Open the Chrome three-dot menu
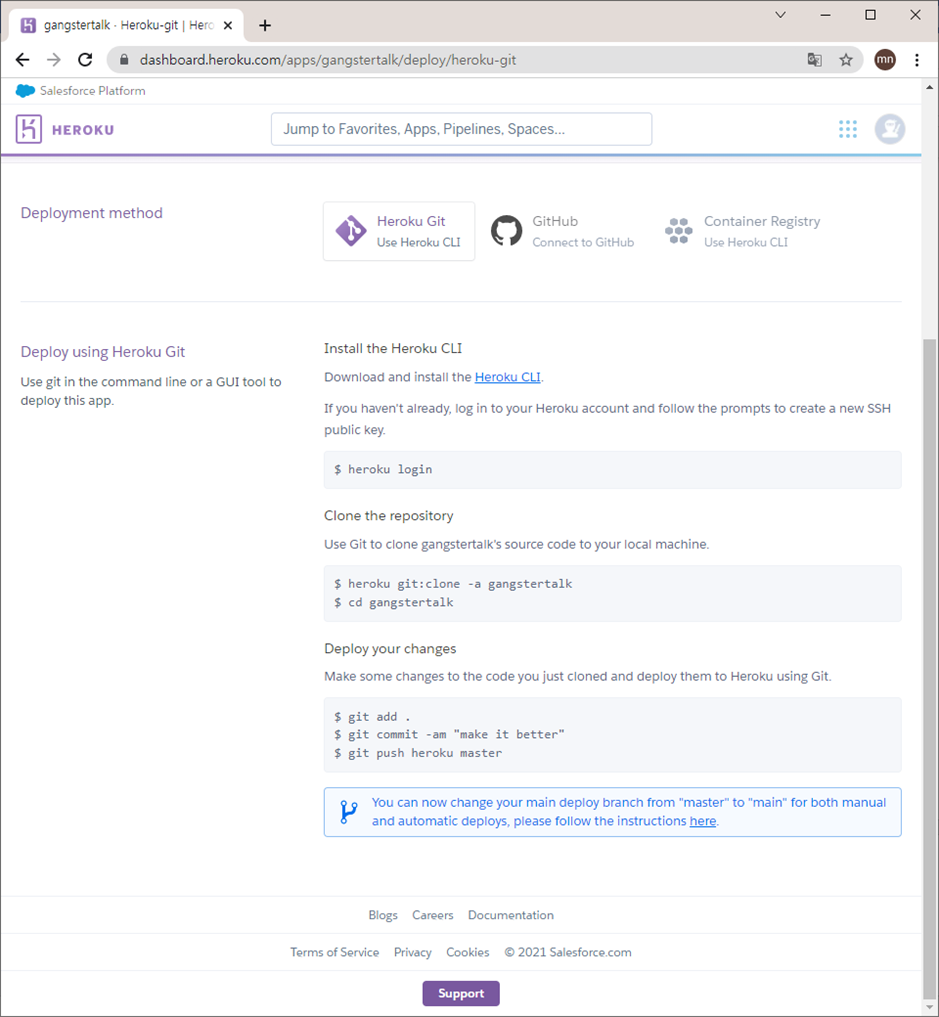Screen dimensions: 939x1017 click(918, 60)
